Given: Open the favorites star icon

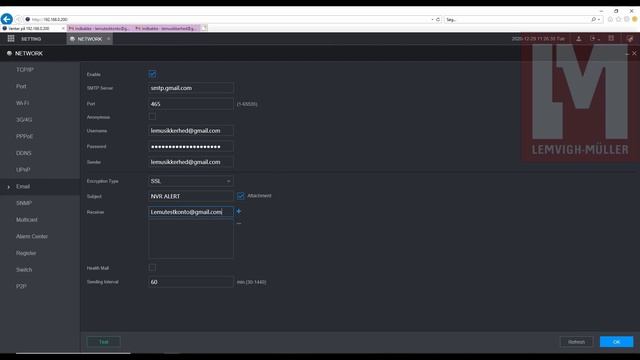Looking at the screenshot, I should click(618, 19).
